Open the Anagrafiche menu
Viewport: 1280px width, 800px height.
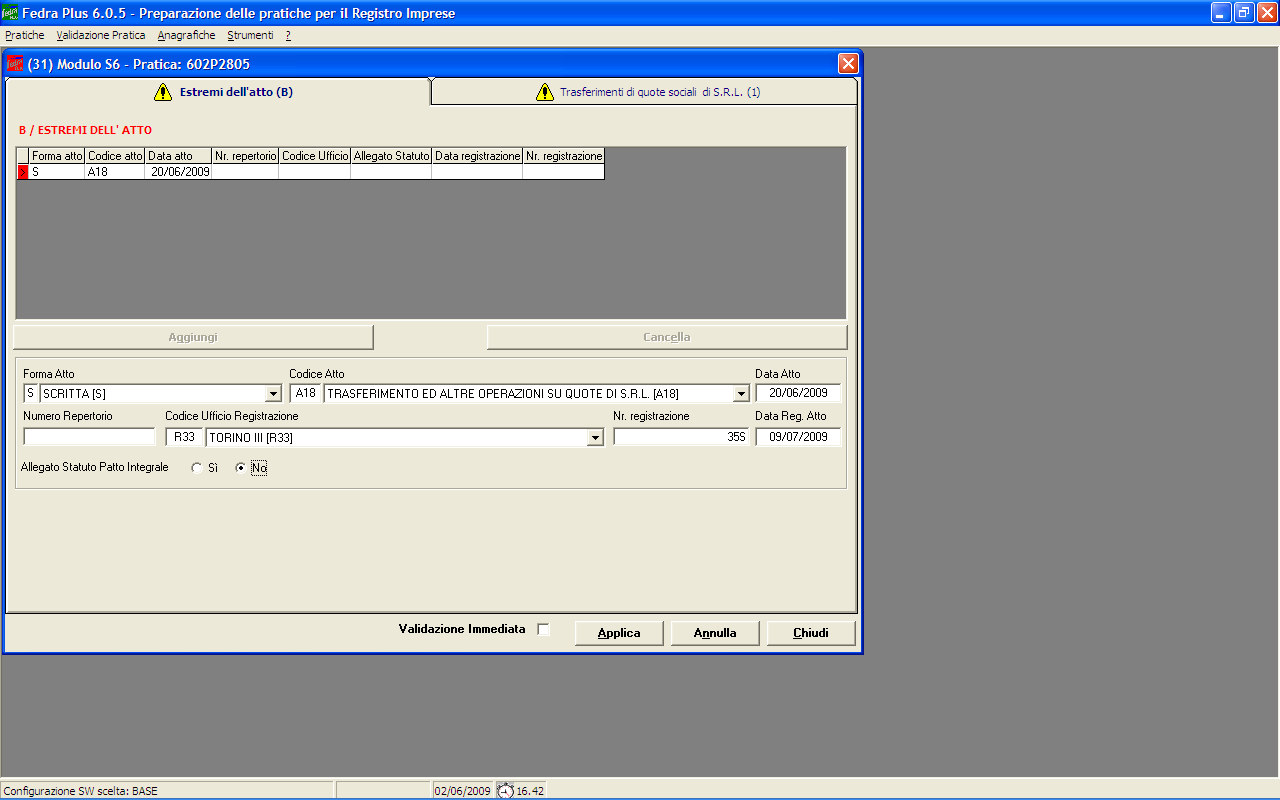pyautogui.click(x=186, y=35)
